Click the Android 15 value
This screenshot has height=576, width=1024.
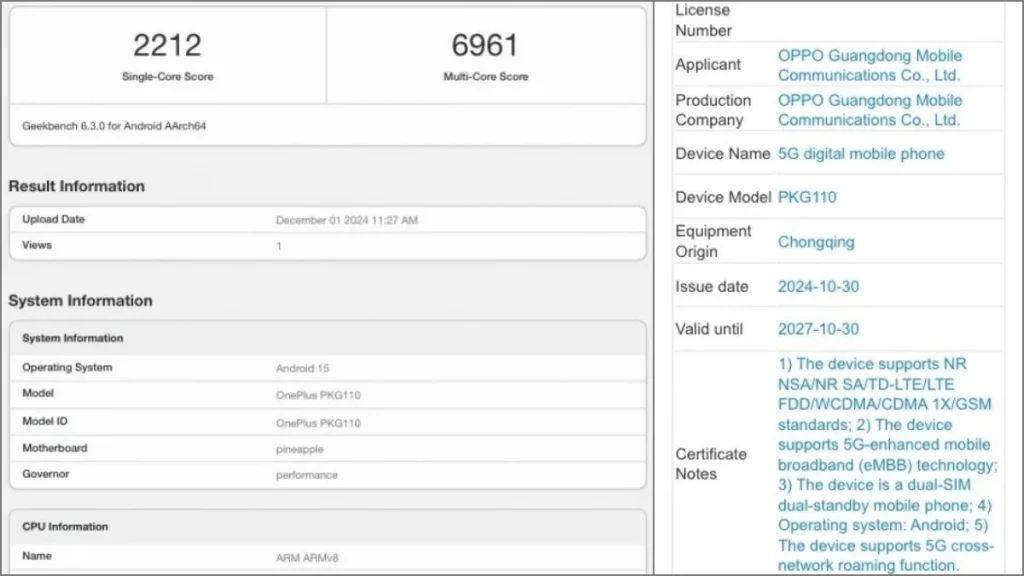coord(302,368)
